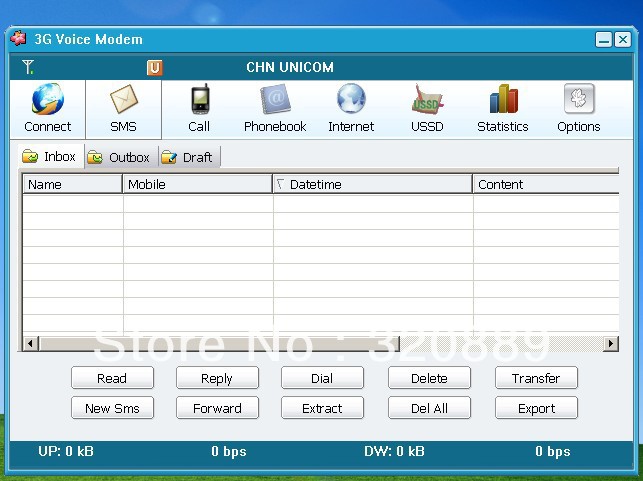View the Statistics bar chart
Viewport: 643px width, 481px height.
pyautogui.click(x=504, y=98)
